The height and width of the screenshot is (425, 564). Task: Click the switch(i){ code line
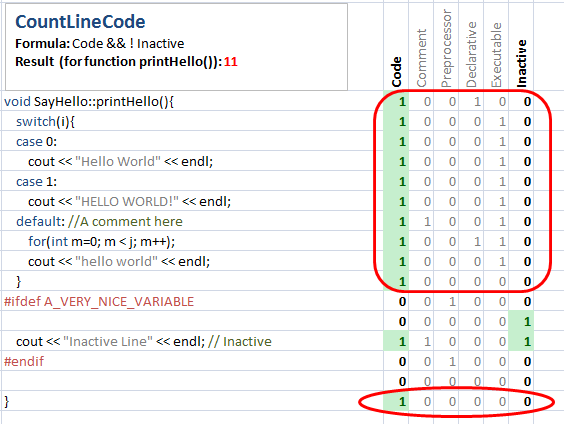[45, 122]
